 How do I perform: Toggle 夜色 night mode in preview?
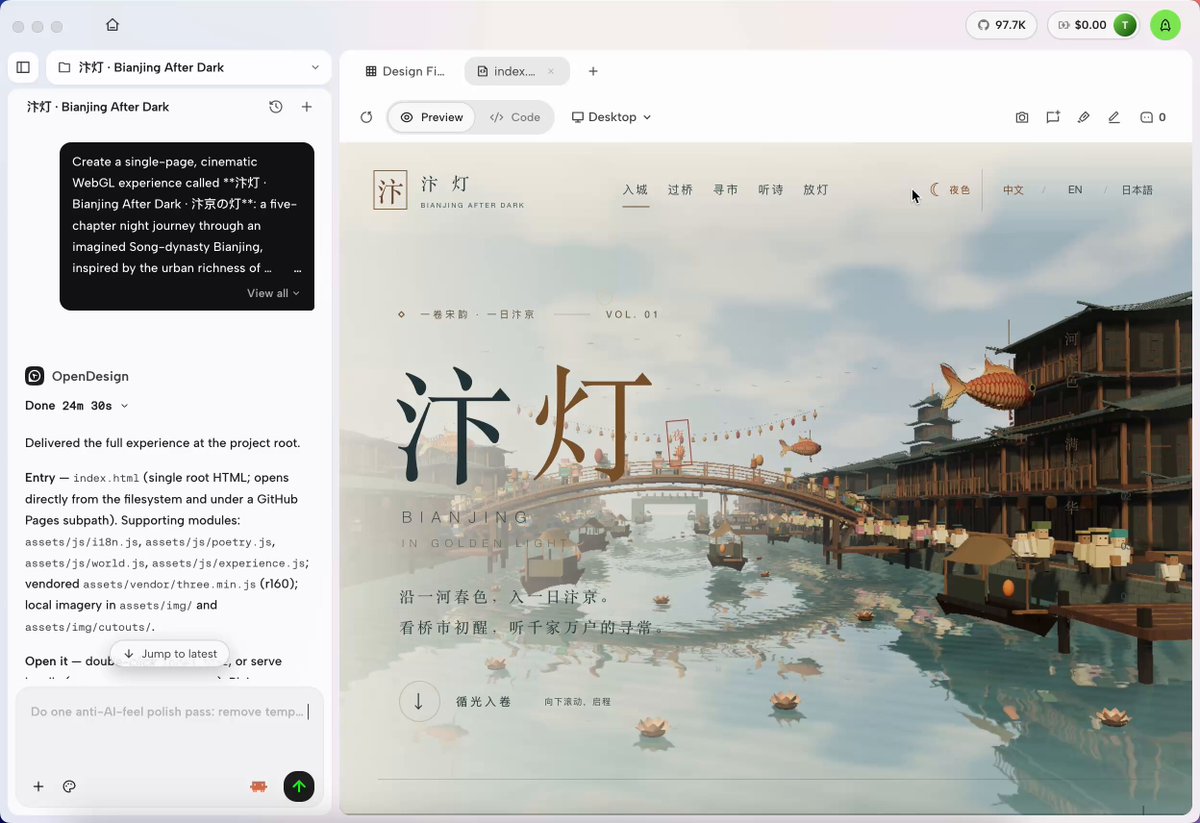[x=950, y=190]
